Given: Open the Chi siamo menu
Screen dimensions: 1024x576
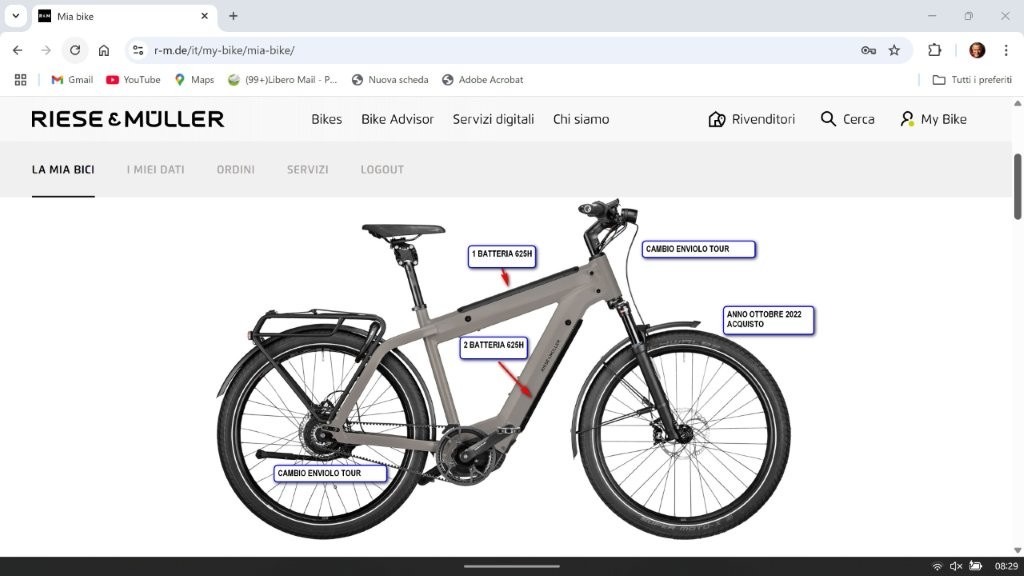Looking at the screenshot, I should 581,119.
